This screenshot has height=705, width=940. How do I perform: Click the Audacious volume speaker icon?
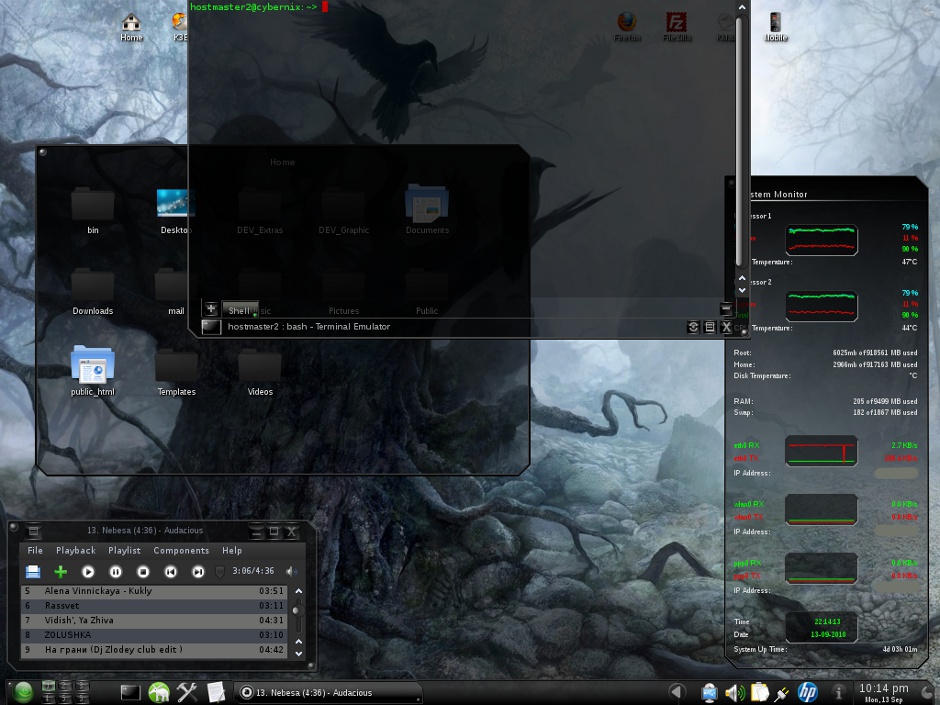pos(291,571)
